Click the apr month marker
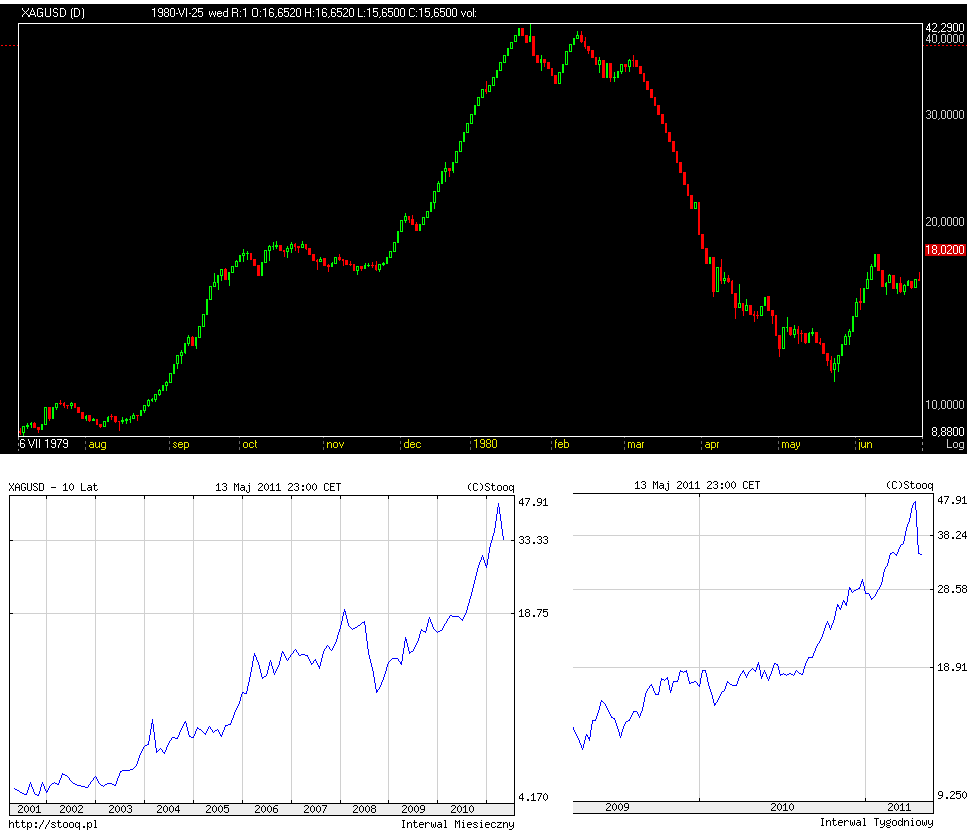The image size is (973, 832). click(x=712, y=444)
